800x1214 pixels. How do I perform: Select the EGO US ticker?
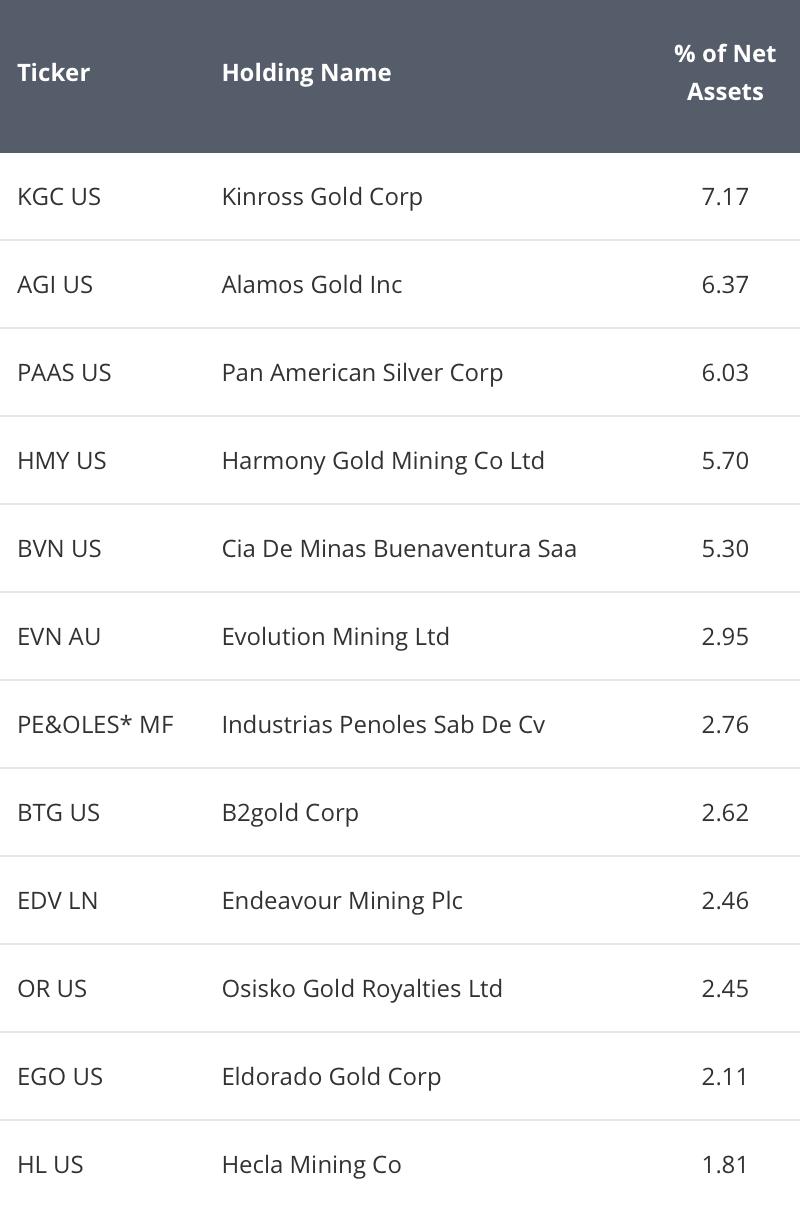pyautogui.click(x=60, y=1077)
